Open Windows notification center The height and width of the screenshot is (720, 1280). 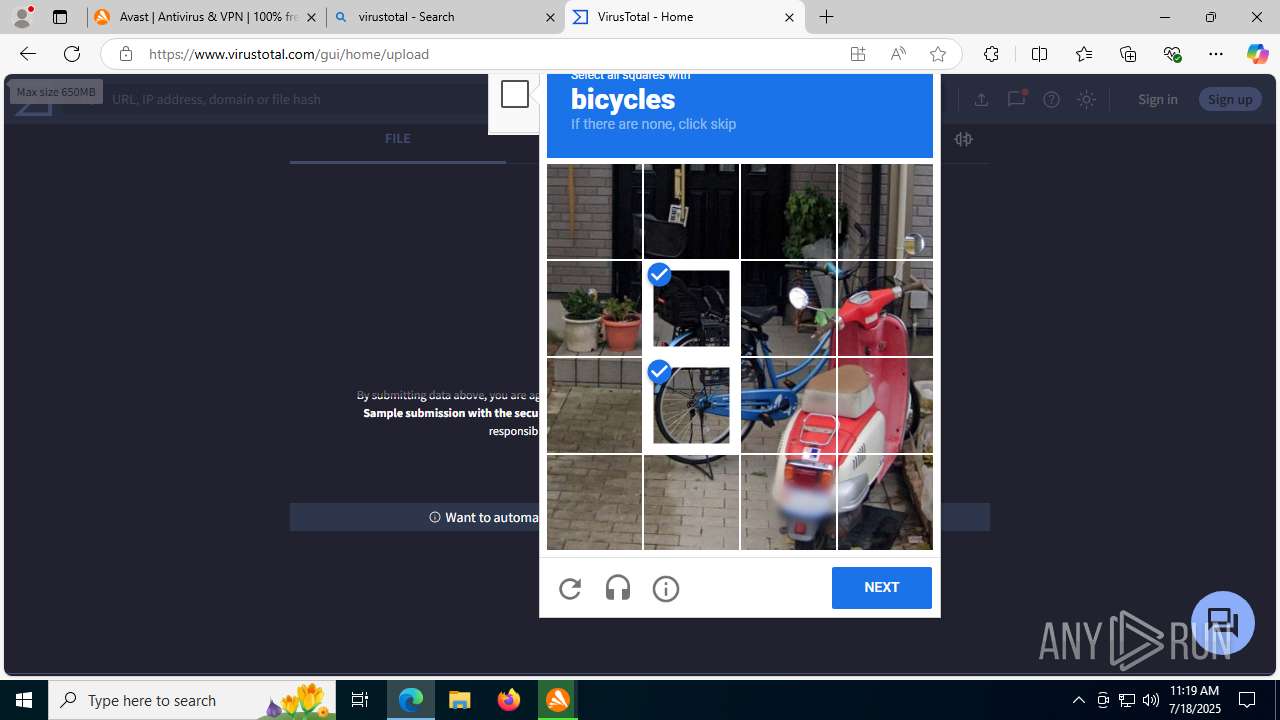click(x=1247, y=700)
